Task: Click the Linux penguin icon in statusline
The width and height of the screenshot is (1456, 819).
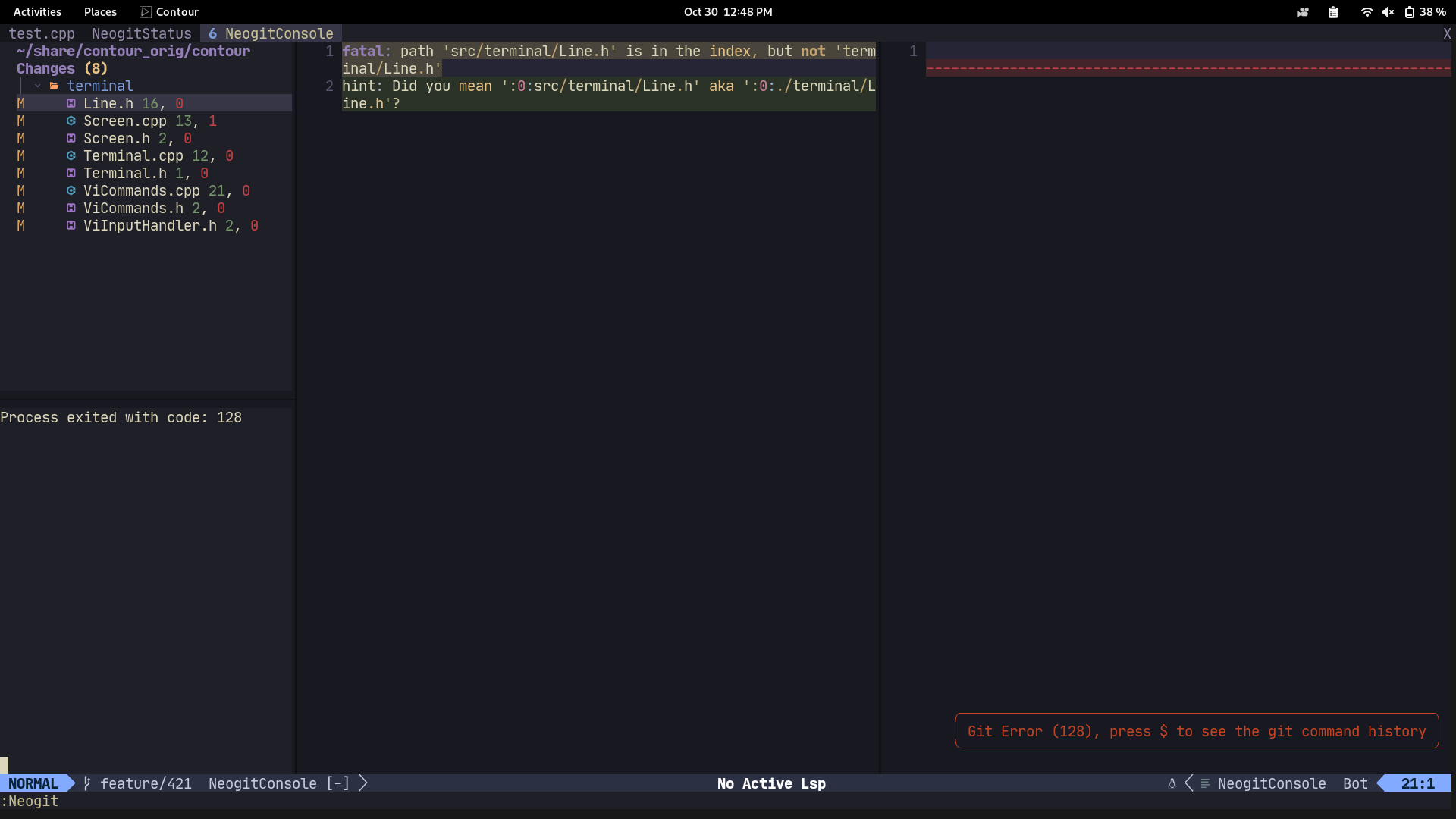Action: click(1172, 783)
